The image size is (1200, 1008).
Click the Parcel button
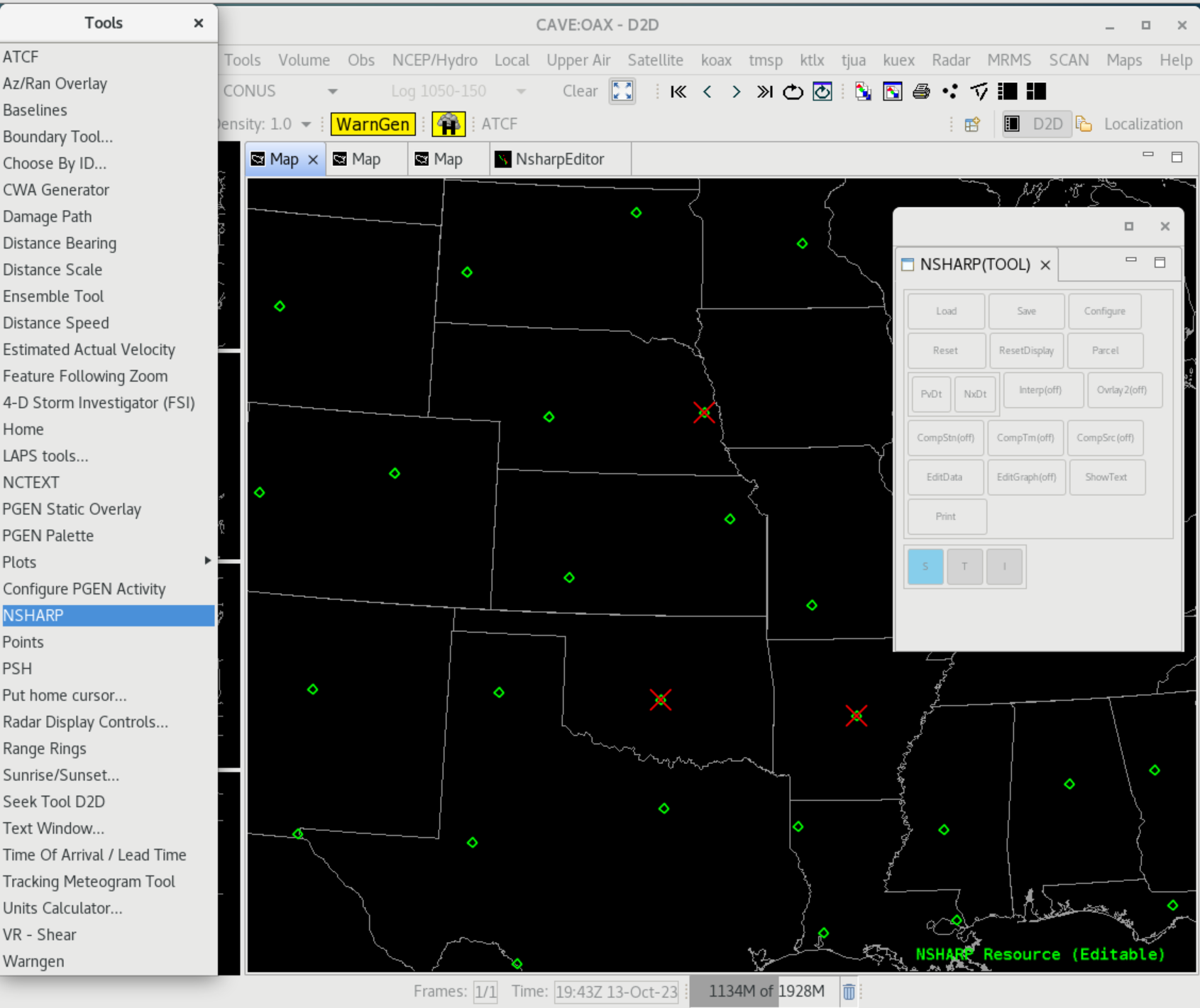tap(1105, 350)
